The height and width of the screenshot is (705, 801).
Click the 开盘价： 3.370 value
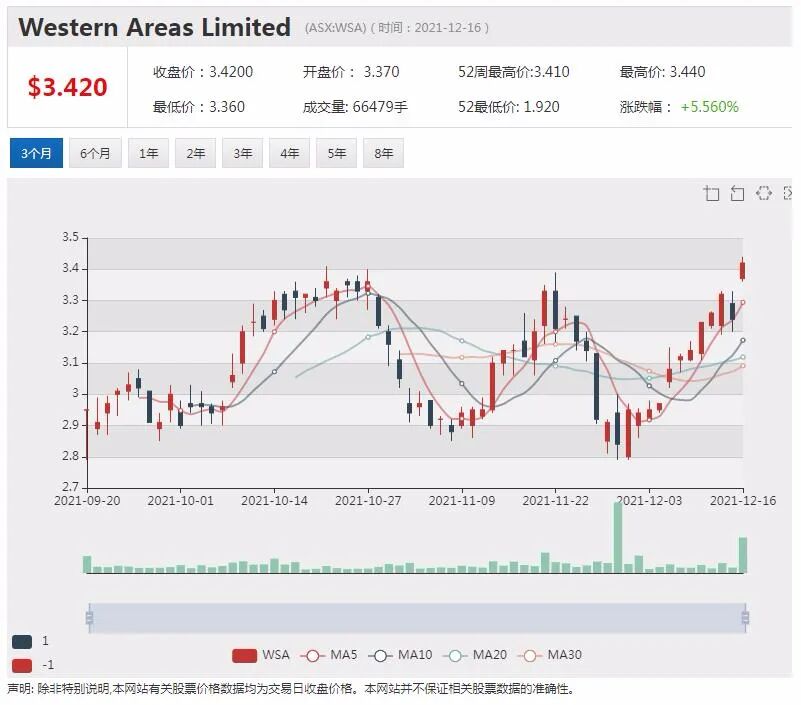click(351, 72)
